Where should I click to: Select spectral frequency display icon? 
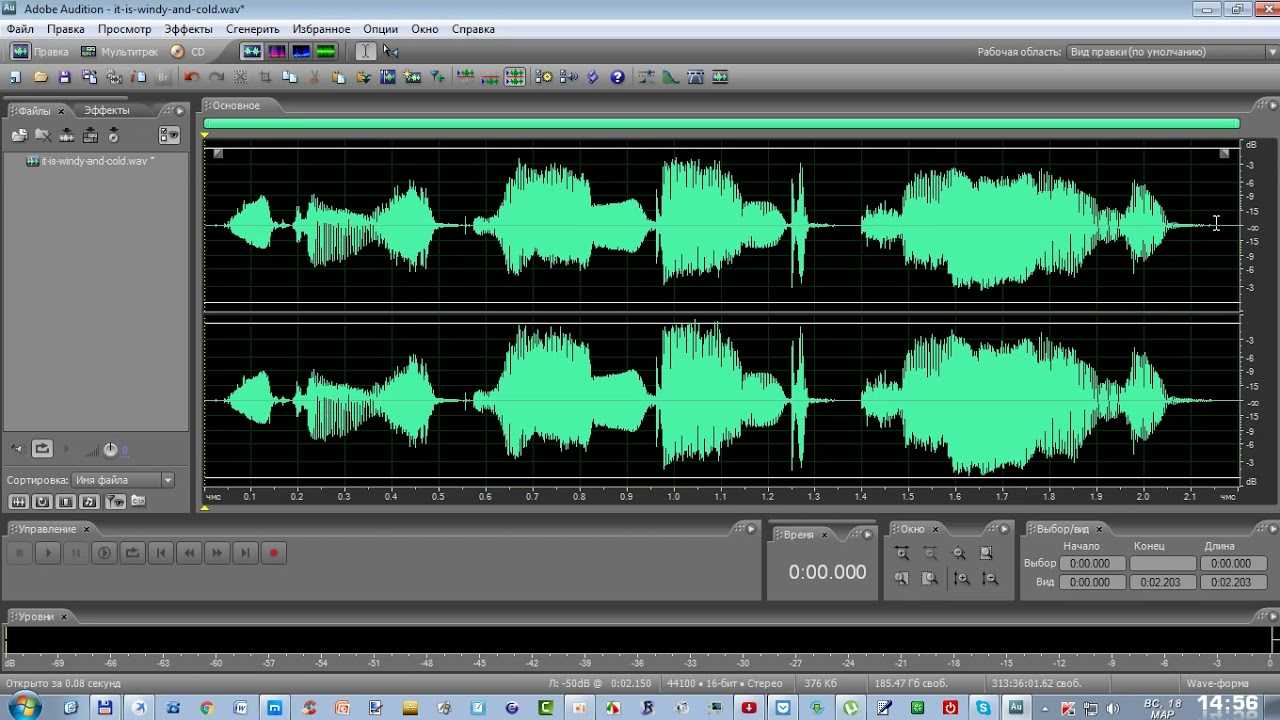[277, 51]
